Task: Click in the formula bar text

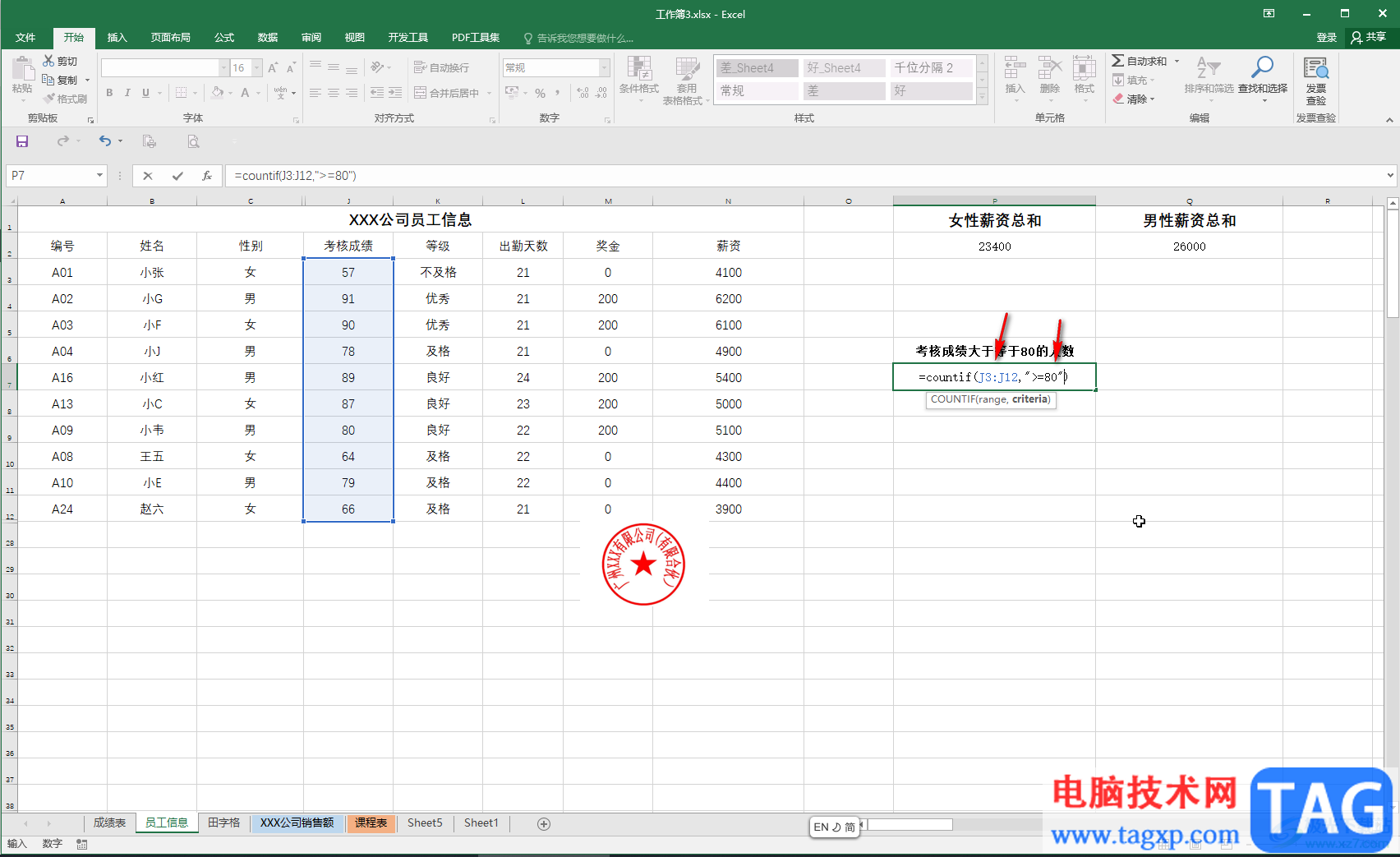Action: coord(296,175)
